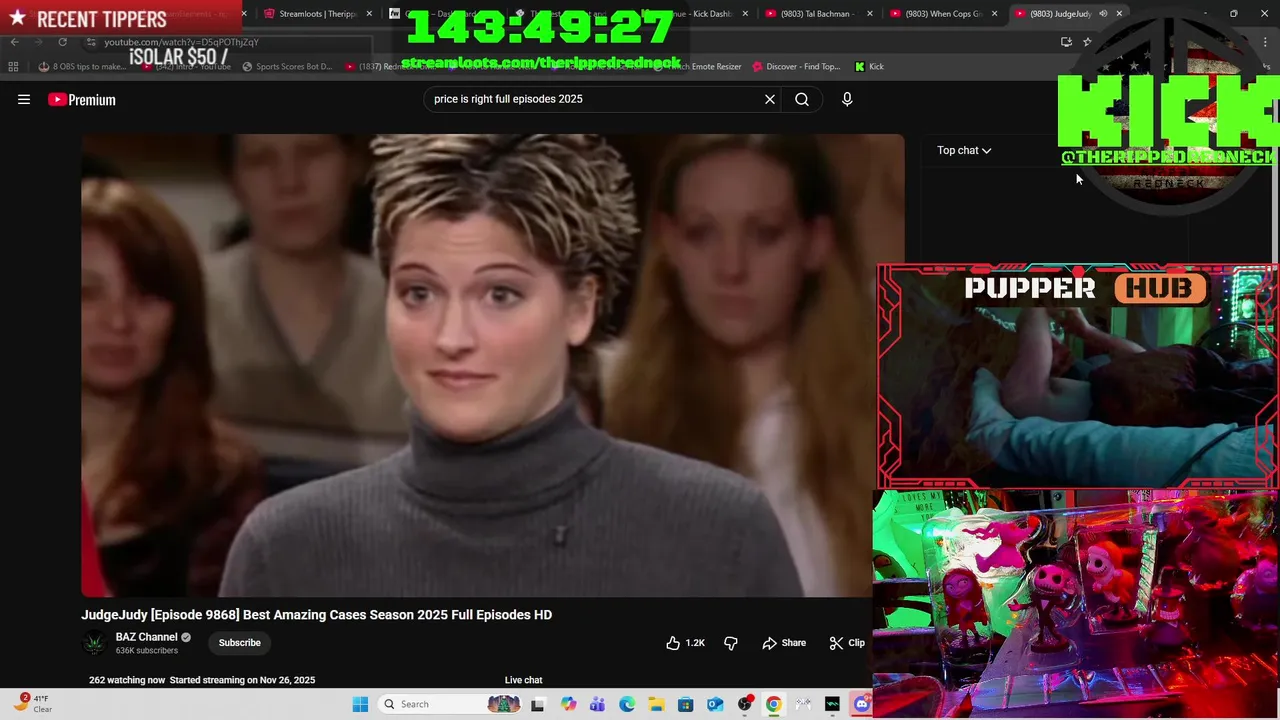Dislike the video

731,643
